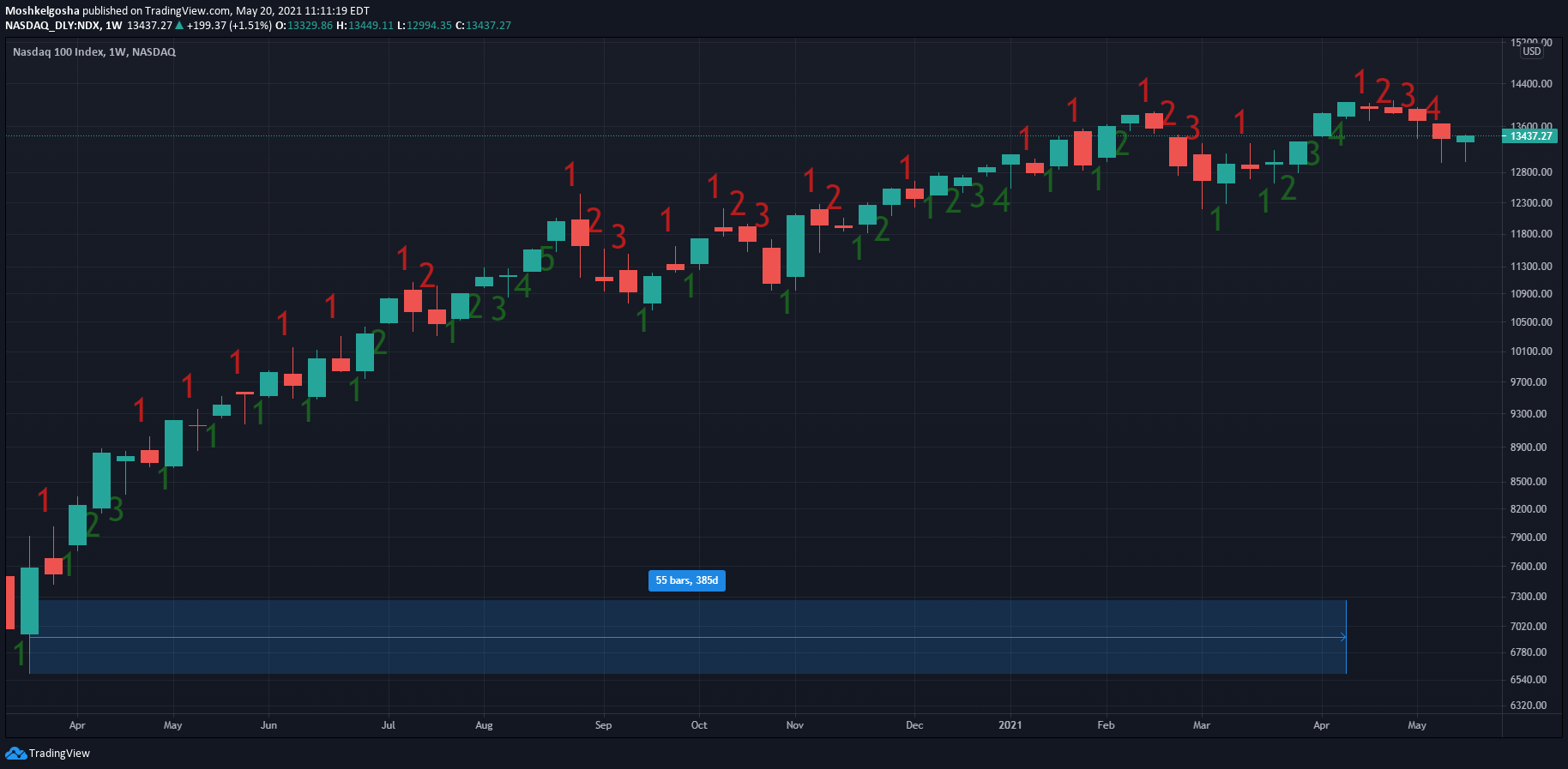
Task: Click the Apr label near chart start
Action: (x=77, y=725)
